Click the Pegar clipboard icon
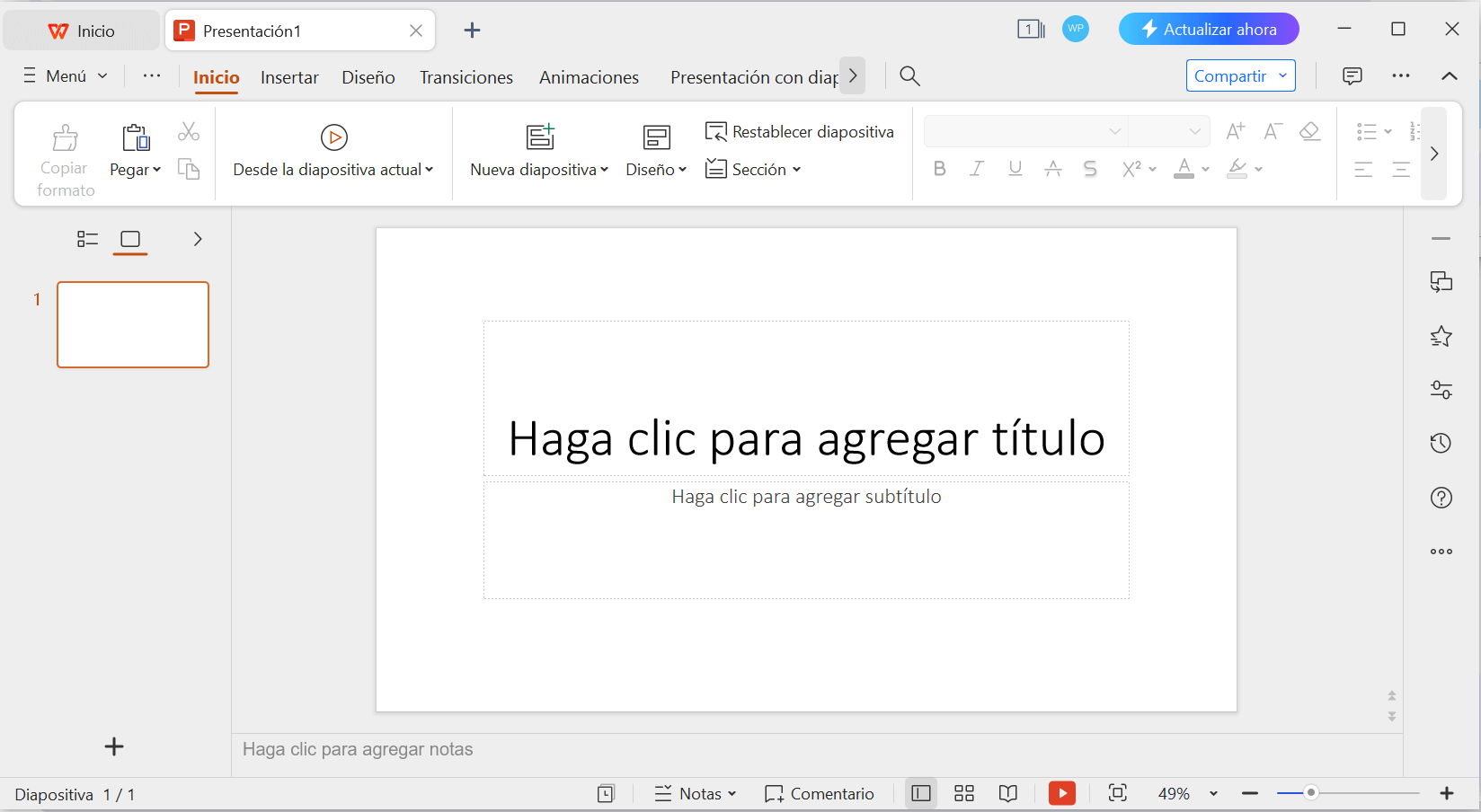 (x=136, y=137)
